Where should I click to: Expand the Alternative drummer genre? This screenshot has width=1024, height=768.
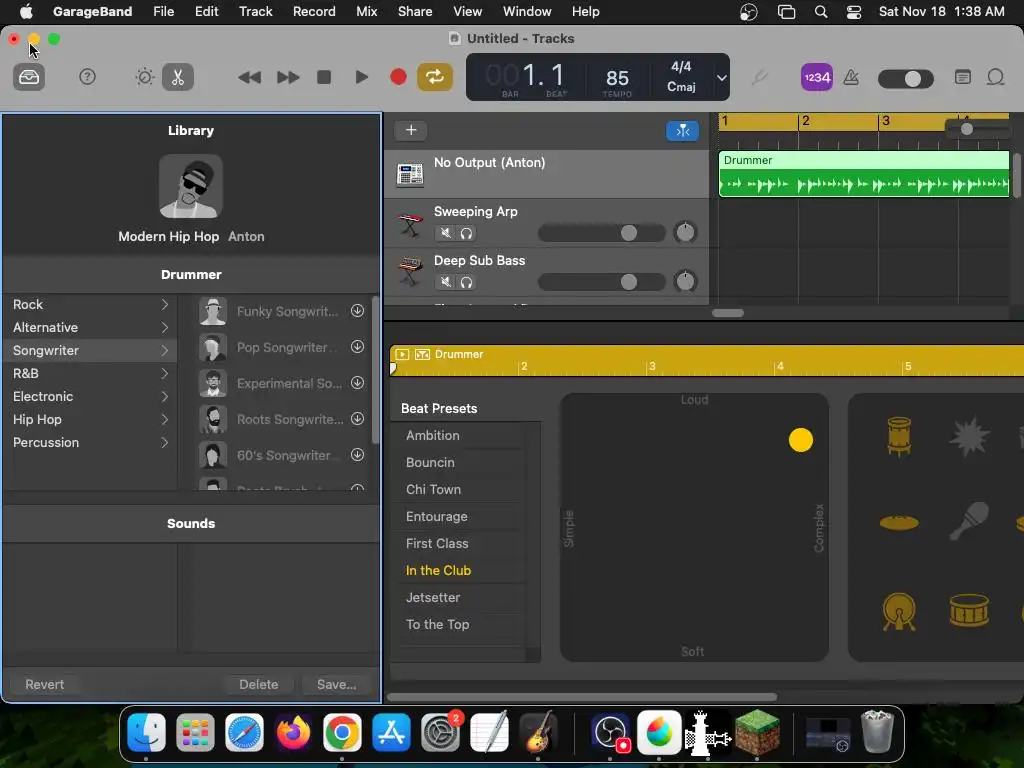[165, 327]
